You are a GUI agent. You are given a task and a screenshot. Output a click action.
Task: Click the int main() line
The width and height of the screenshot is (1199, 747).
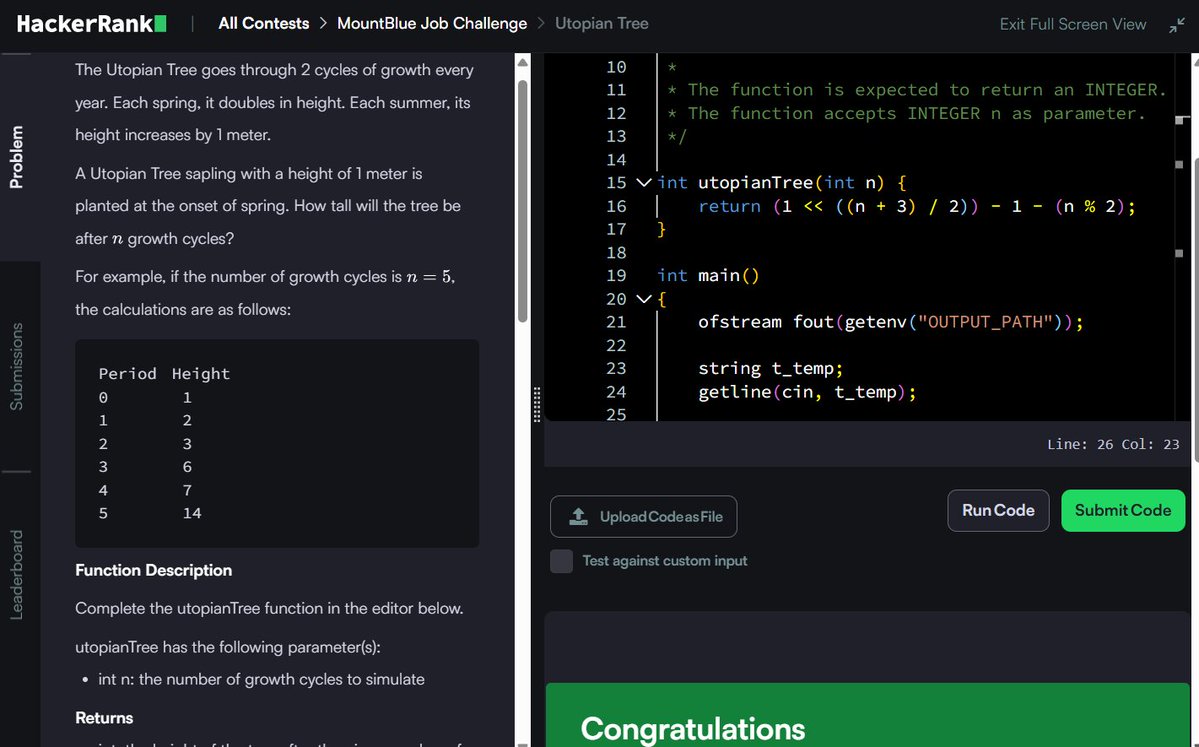pyautogui.click(x=708, y=275)
